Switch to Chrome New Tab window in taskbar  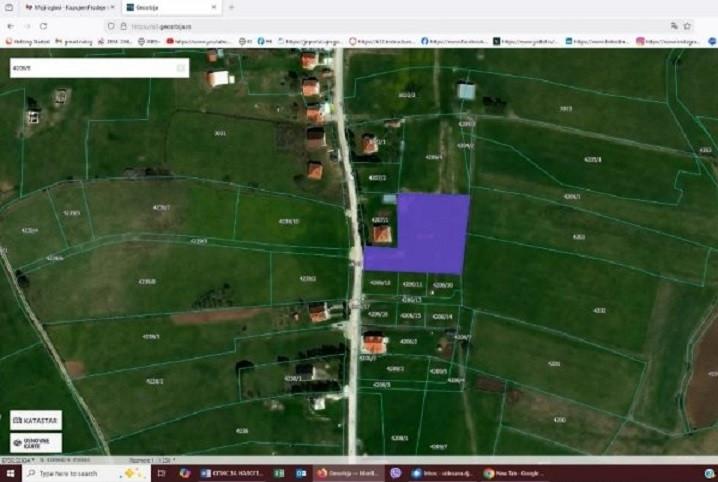tap(515, 473)
